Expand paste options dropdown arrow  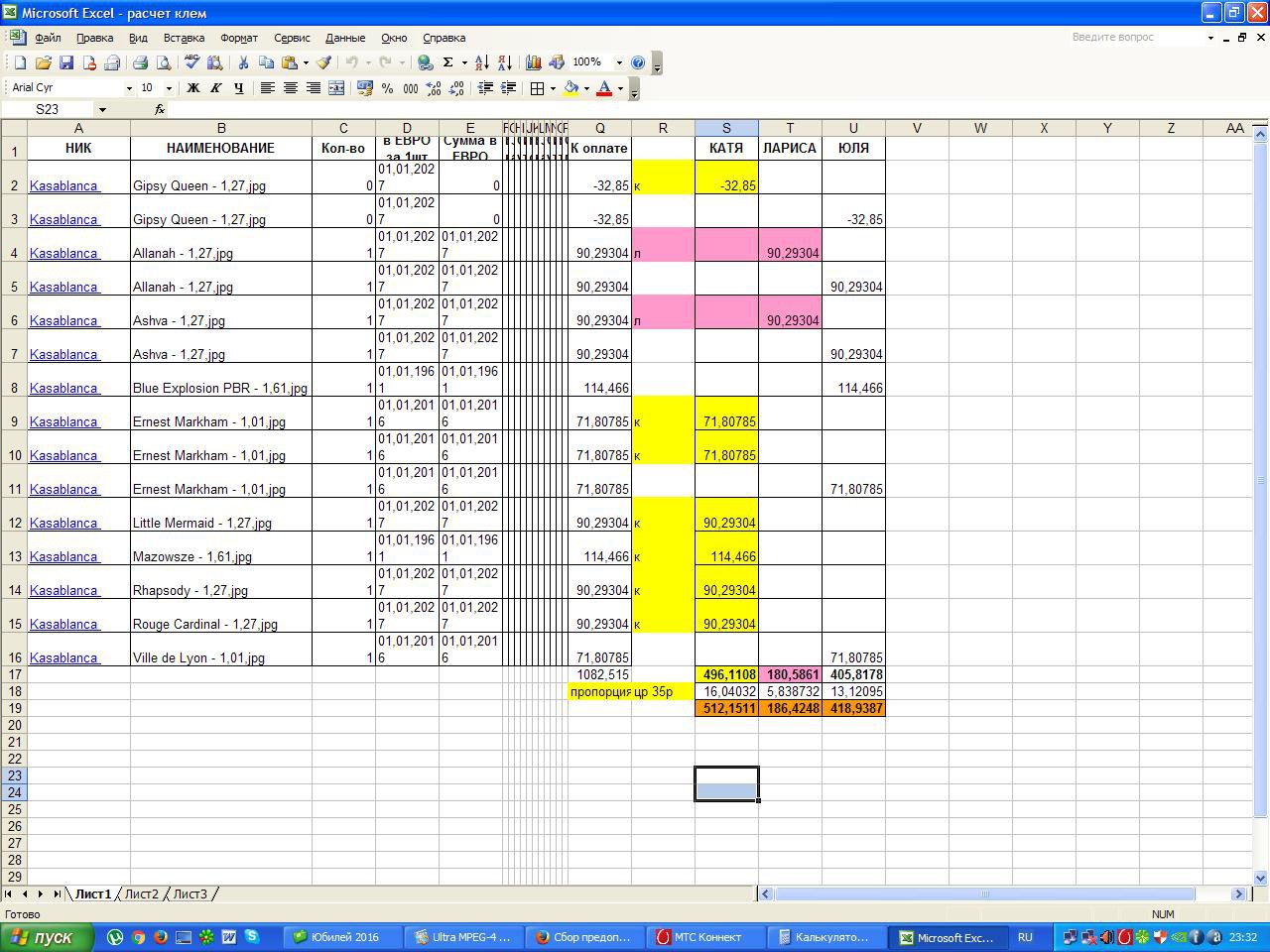[306, 62]
